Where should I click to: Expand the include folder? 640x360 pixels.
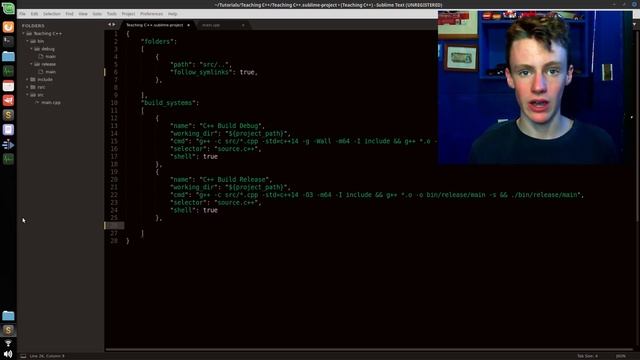28,80
